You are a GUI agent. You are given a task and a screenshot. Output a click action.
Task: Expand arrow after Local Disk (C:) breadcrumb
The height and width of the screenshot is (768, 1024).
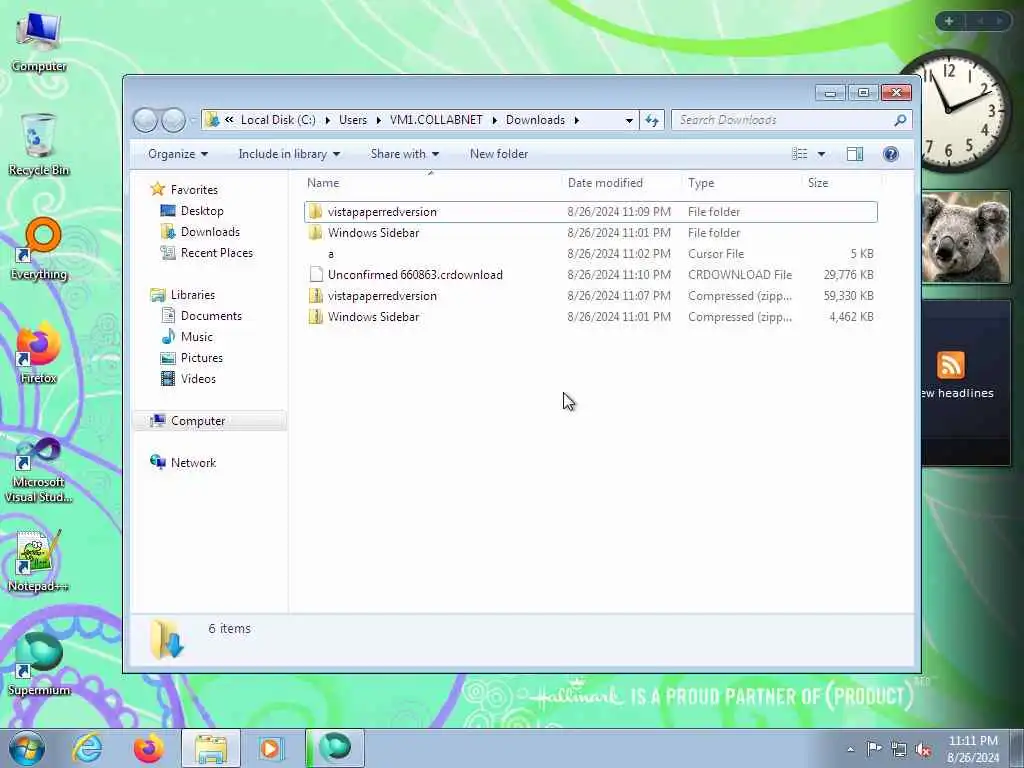pos(327,120)
